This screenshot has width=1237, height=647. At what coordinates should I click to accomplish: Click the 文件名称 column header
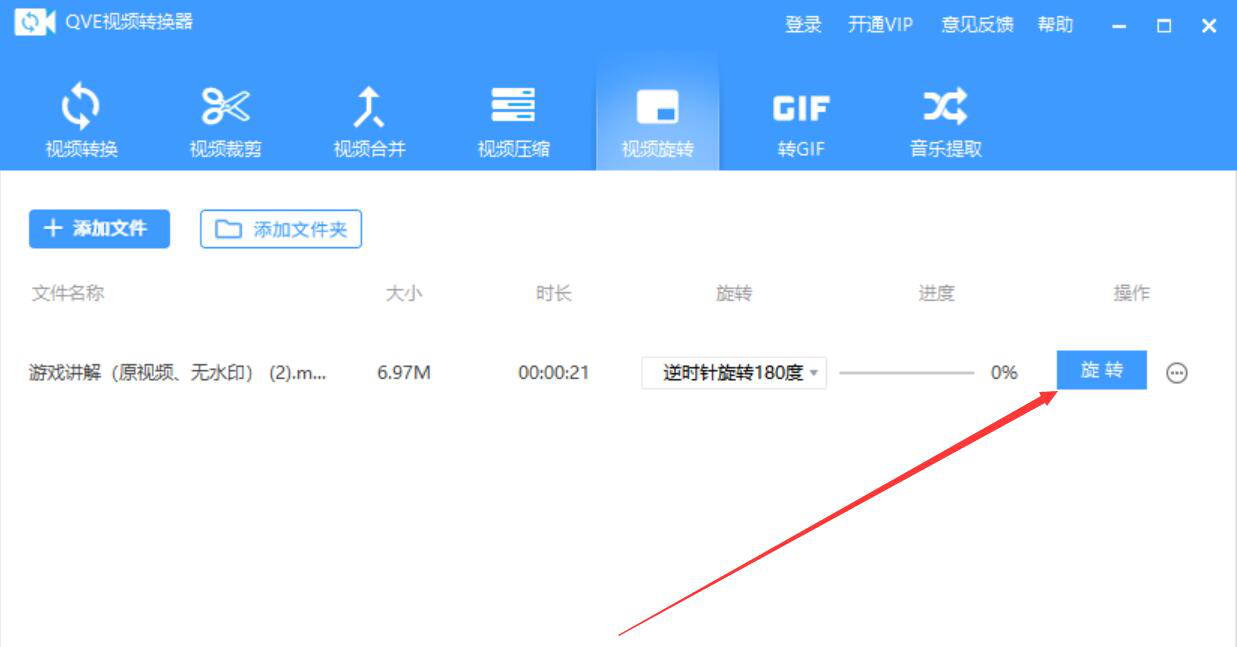[68, 293]
